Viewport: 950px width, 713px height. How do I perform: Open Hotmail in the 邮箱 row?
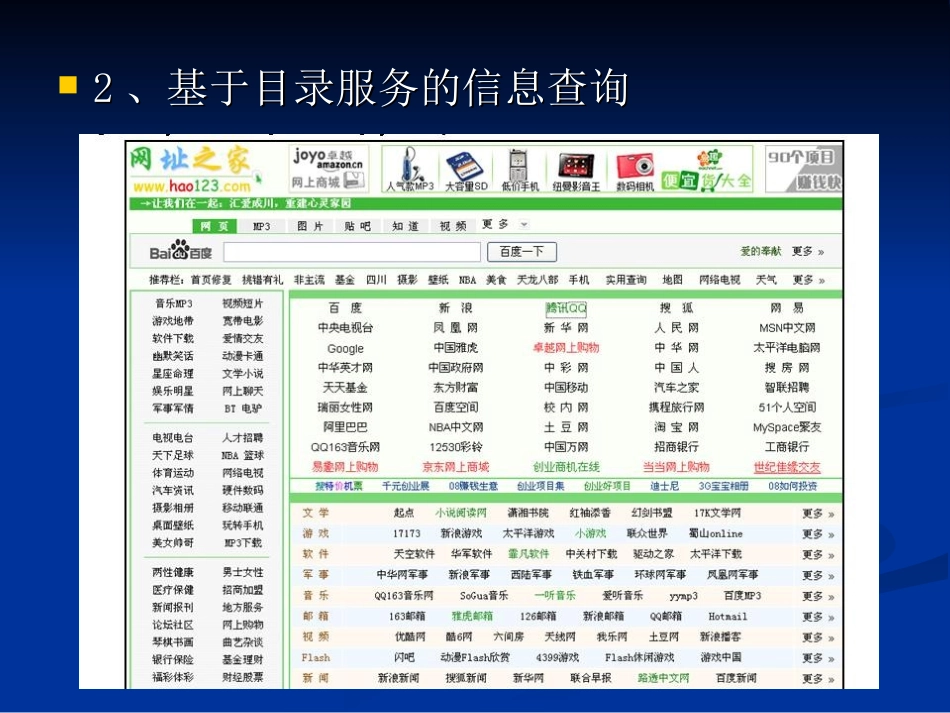pos(728,617)
